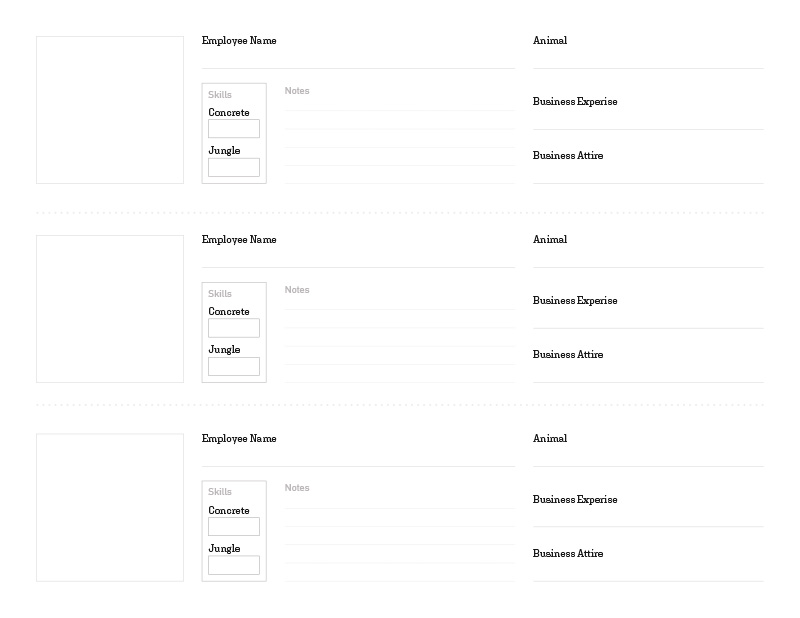The width and height of the screenshot is (800, 618).
Task: Focus the third record's Employee Name field
Action: coord(358,453)
